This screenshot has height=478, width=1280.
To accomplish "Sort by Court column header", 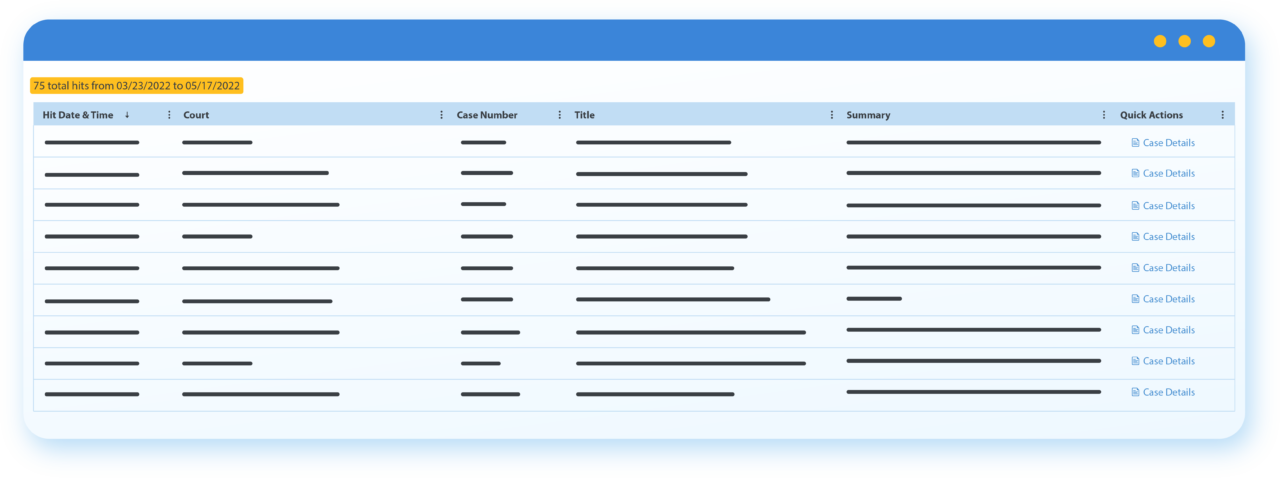I will pos(196,115).
